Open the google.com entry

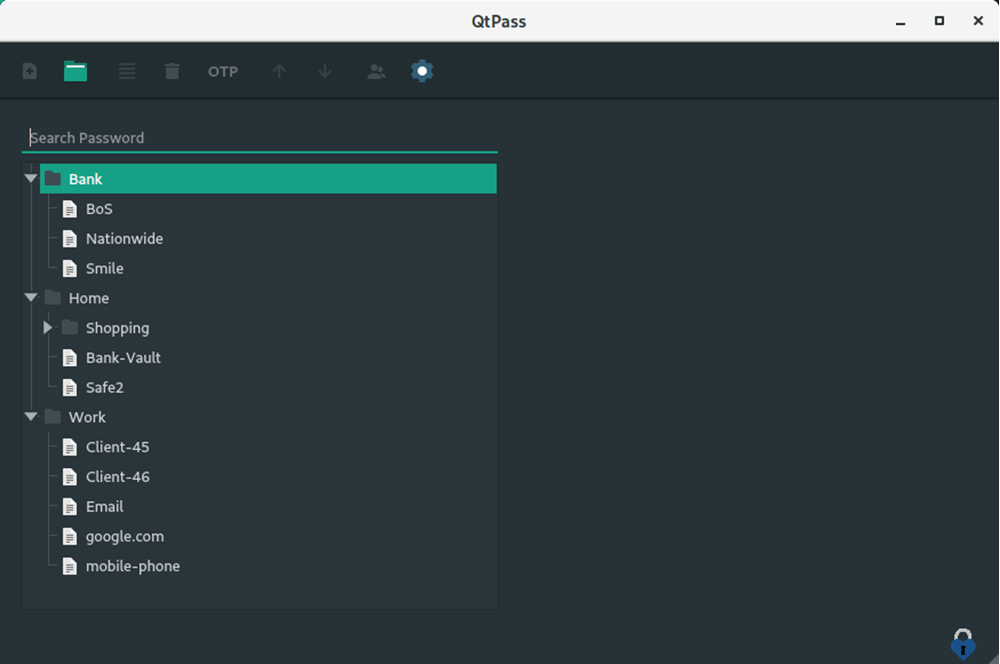[124, 536]
